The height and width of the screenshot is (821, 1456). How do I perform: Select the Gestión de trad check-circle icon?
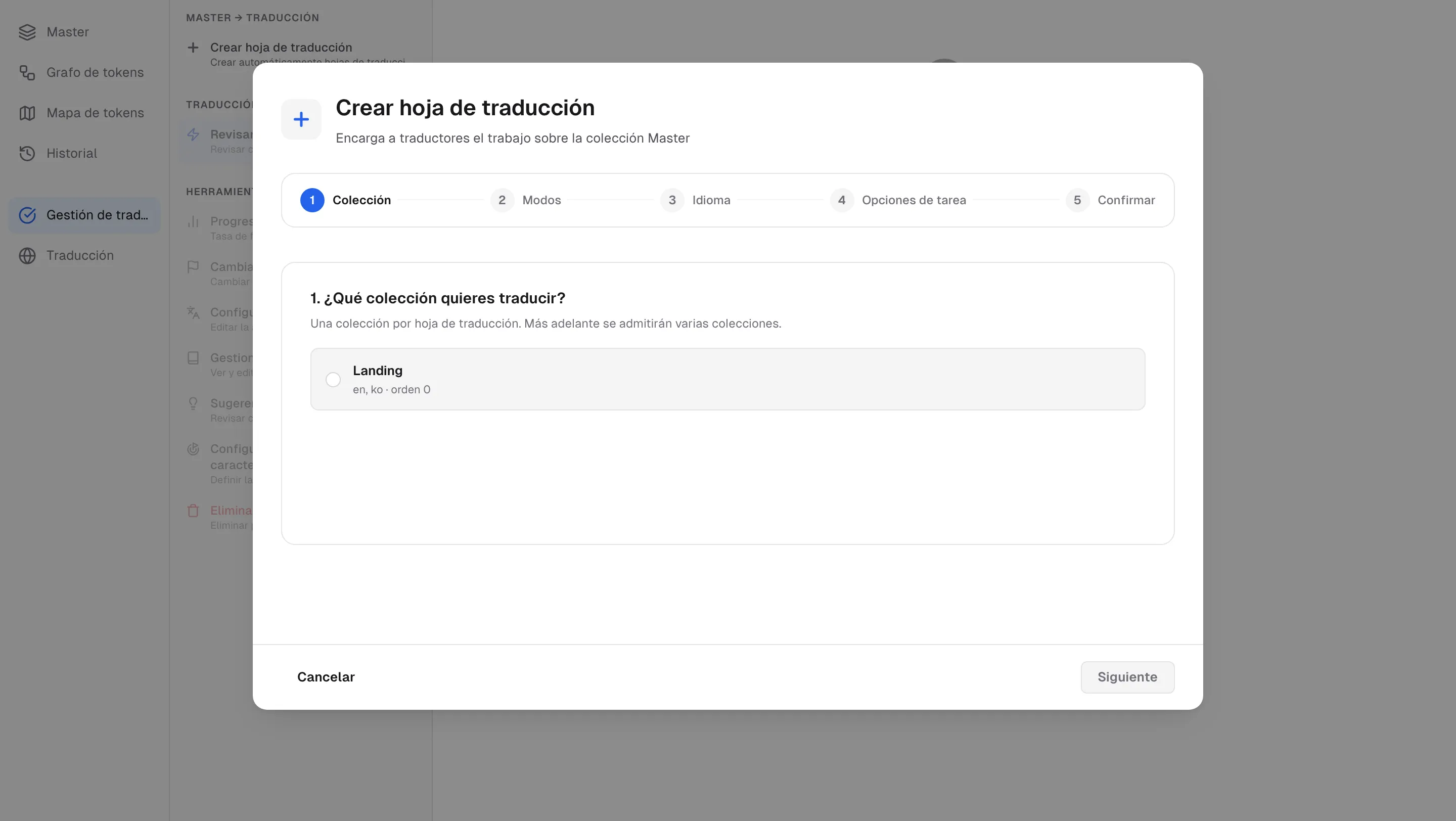(x=27, y=215)
